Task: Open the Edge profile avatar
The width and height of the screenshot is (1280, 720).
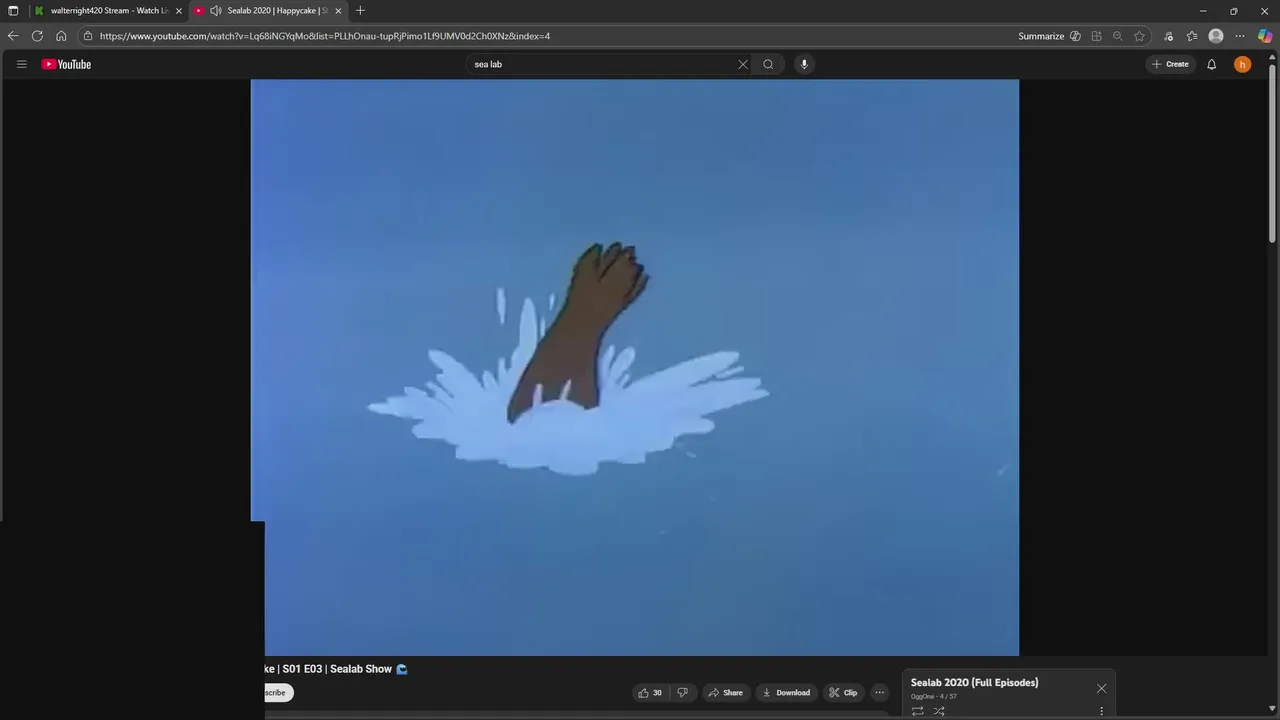Action: pos(1216,36)
